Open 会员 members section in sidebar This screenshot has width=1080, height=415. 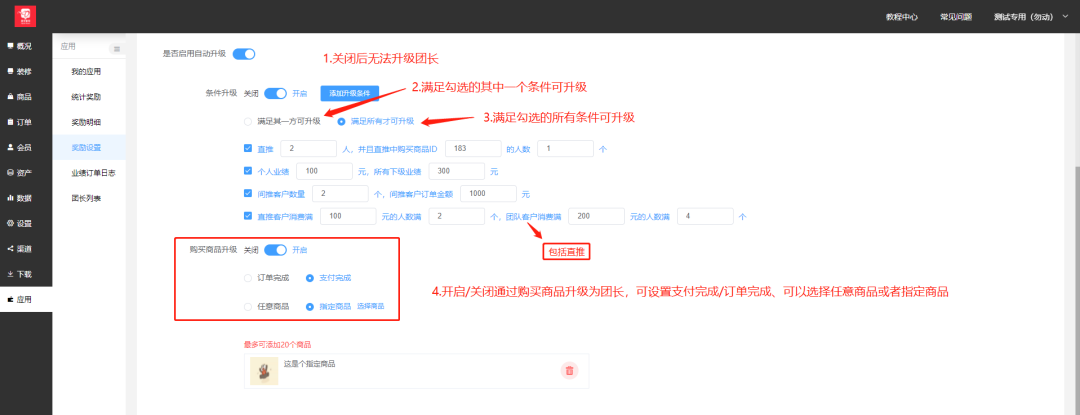pyautogui.click(x=20, y=147)
